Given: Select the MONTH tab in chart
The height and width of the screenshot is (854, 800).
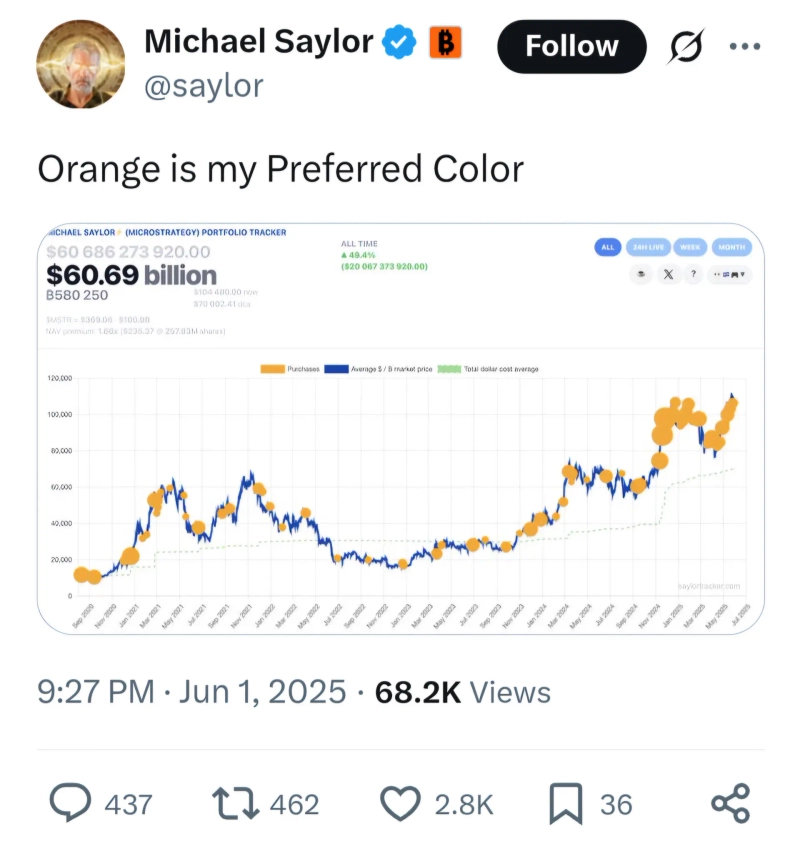Looking at the screenshot, I should tap(730, 247).
